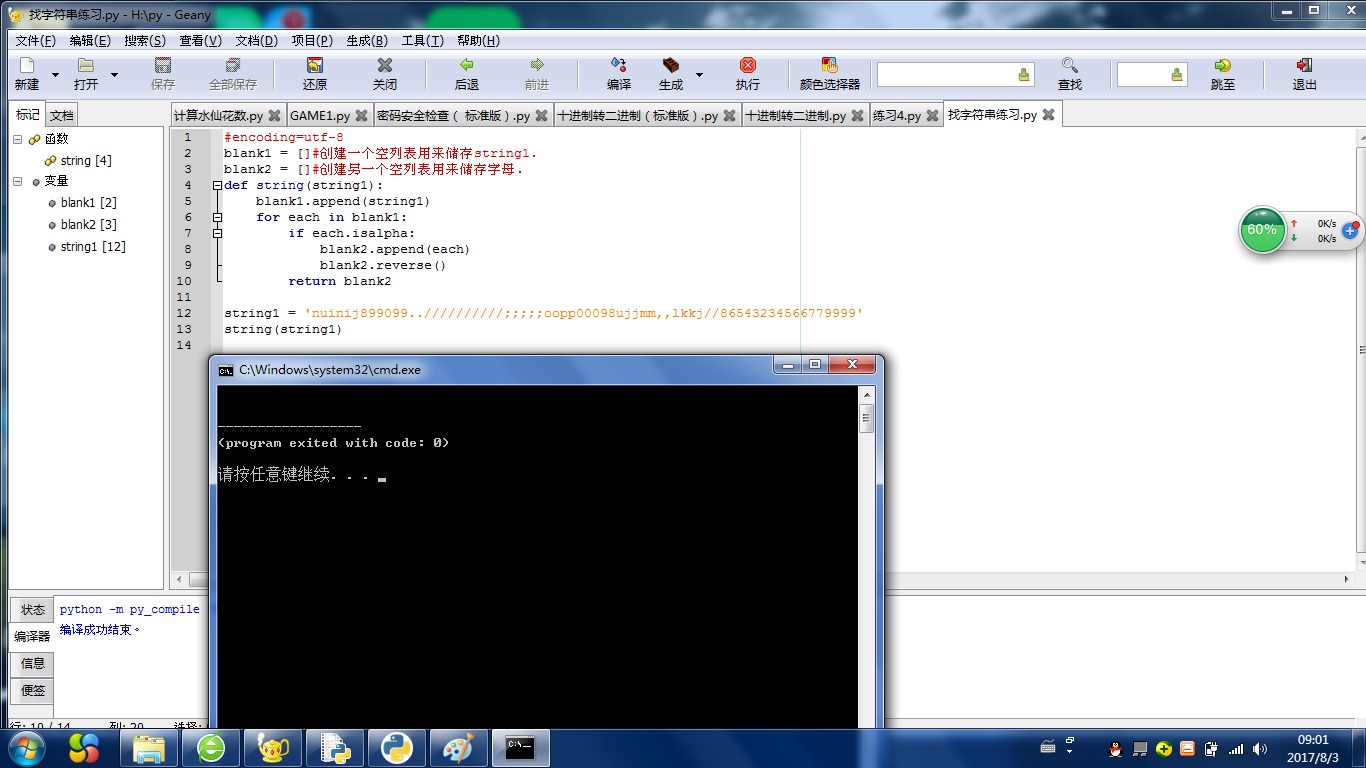Click the Compile (编译) toolbar icon
This screenshot has height=768, width=1366.
(618, 66)
